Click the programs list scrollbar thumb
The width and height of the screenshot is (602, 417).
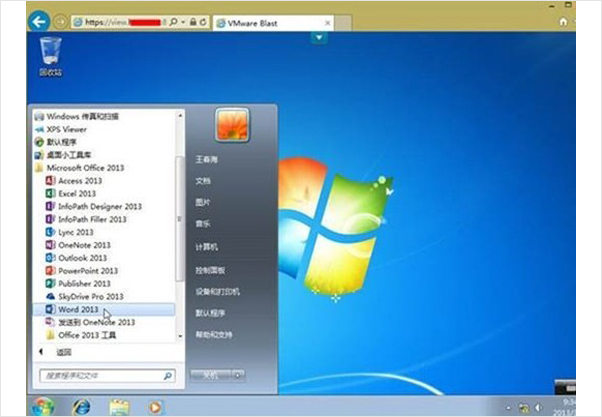click(x=179, y=219)
